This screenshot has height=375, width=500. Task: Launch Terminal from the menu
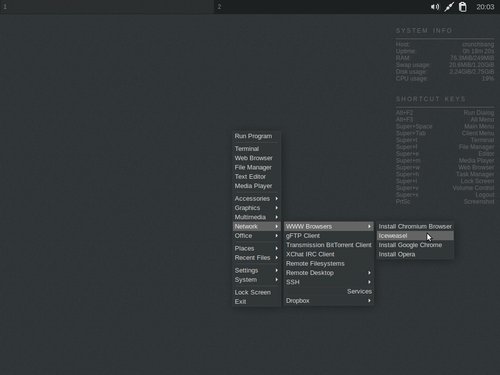point(256,149)
